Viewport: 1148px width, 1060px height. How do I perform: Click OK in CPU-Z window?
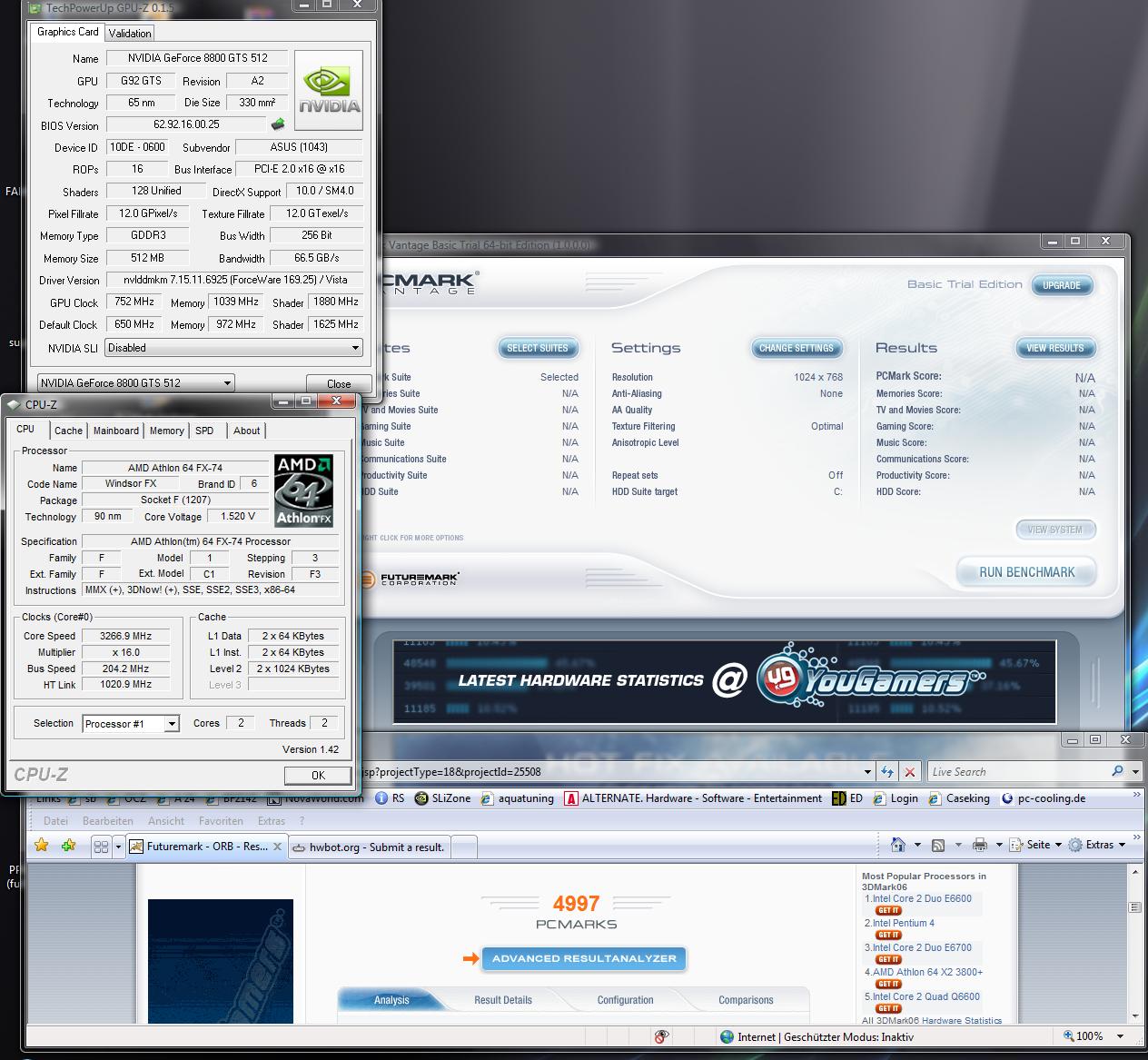pos(318,775)
